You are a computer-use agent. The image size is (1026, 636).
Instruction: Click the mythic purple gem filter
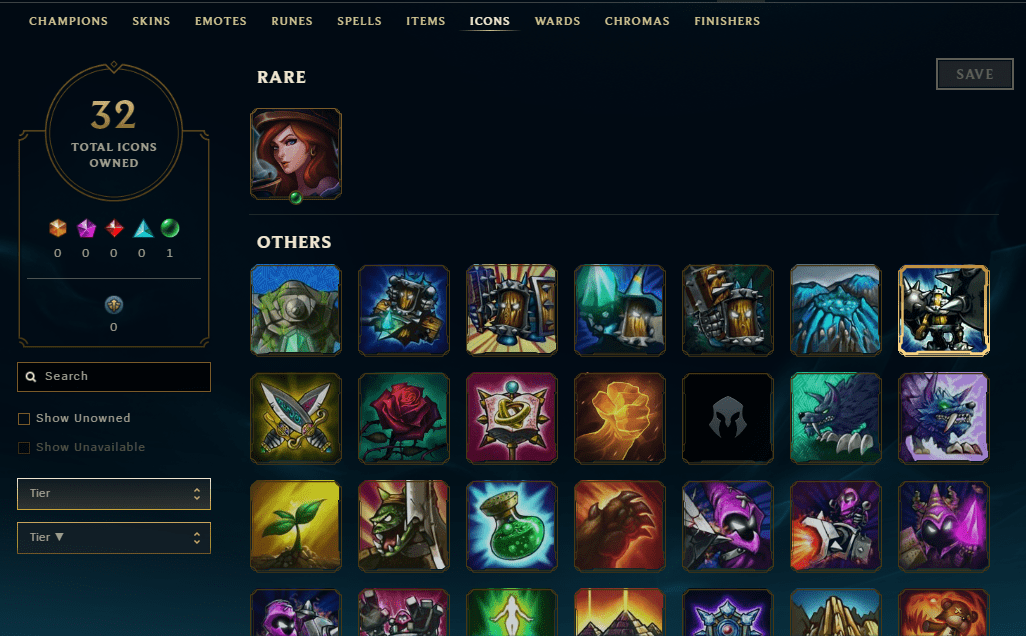[x=86, y=228]
